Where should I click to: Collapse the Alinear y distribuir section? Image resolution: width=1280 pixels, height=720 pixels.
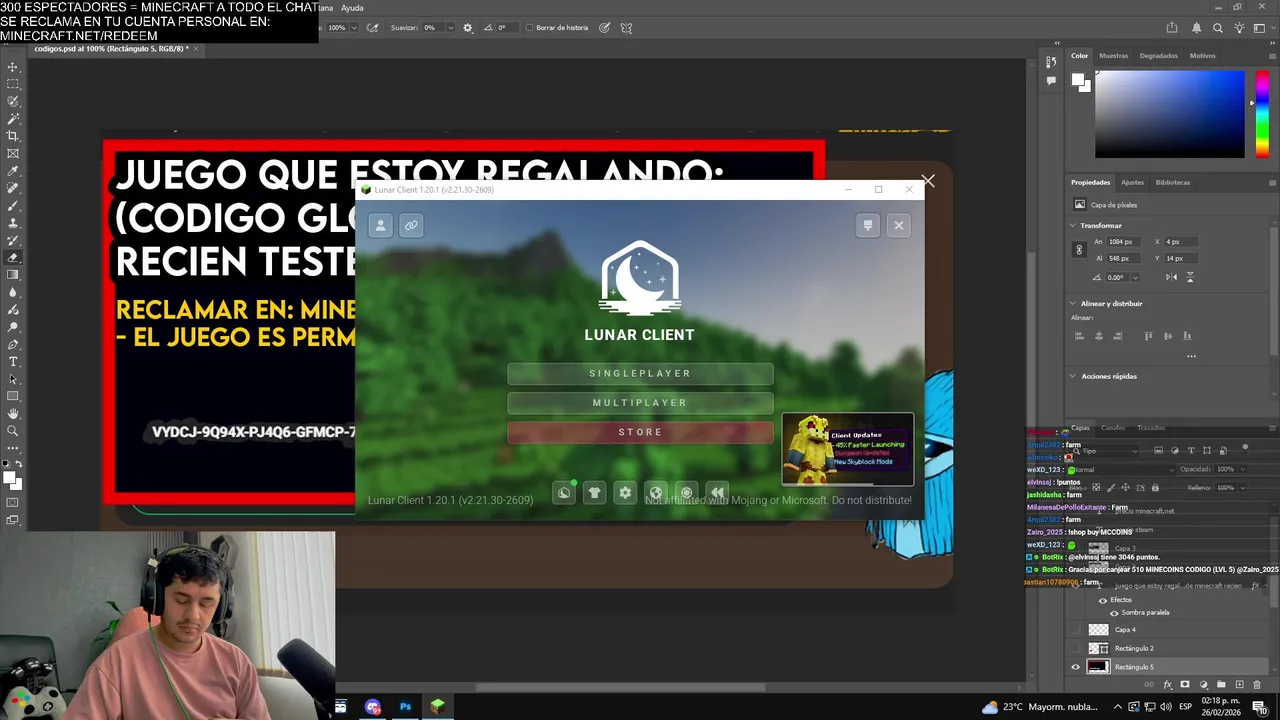(1073, 303)
